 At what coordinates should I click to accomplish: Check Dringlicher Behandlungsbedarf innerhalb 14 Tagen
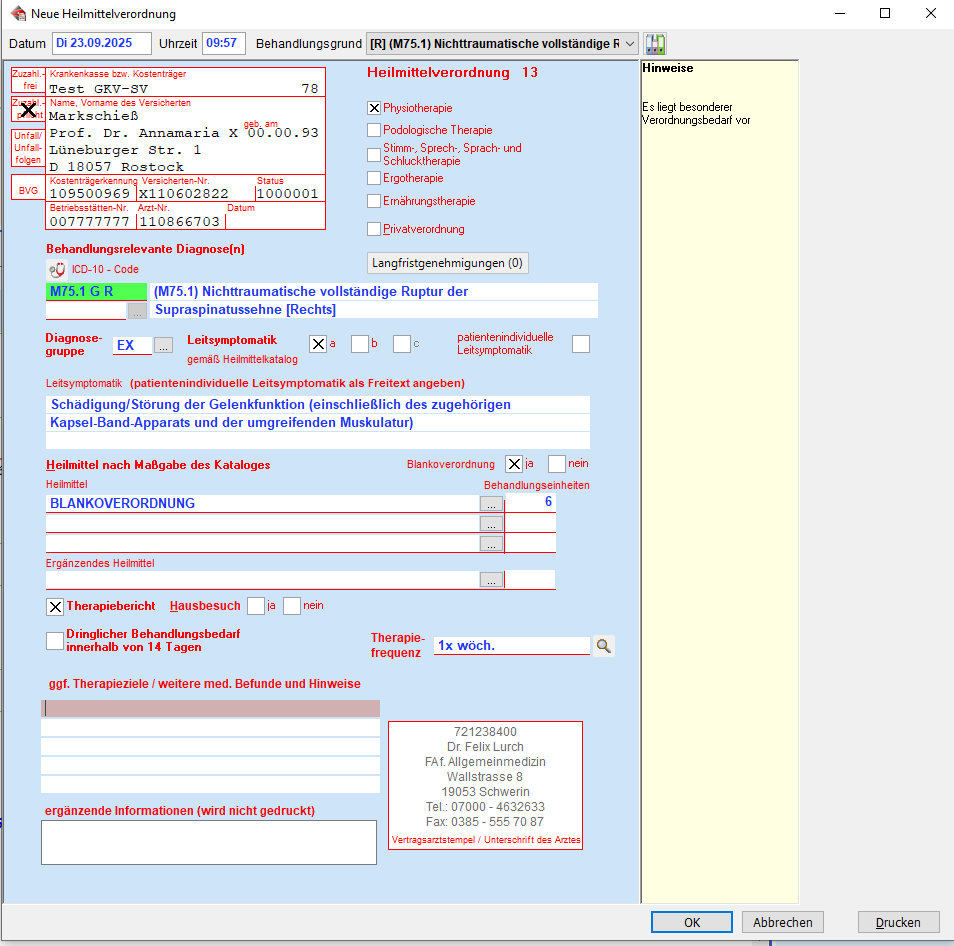point(55,640)
